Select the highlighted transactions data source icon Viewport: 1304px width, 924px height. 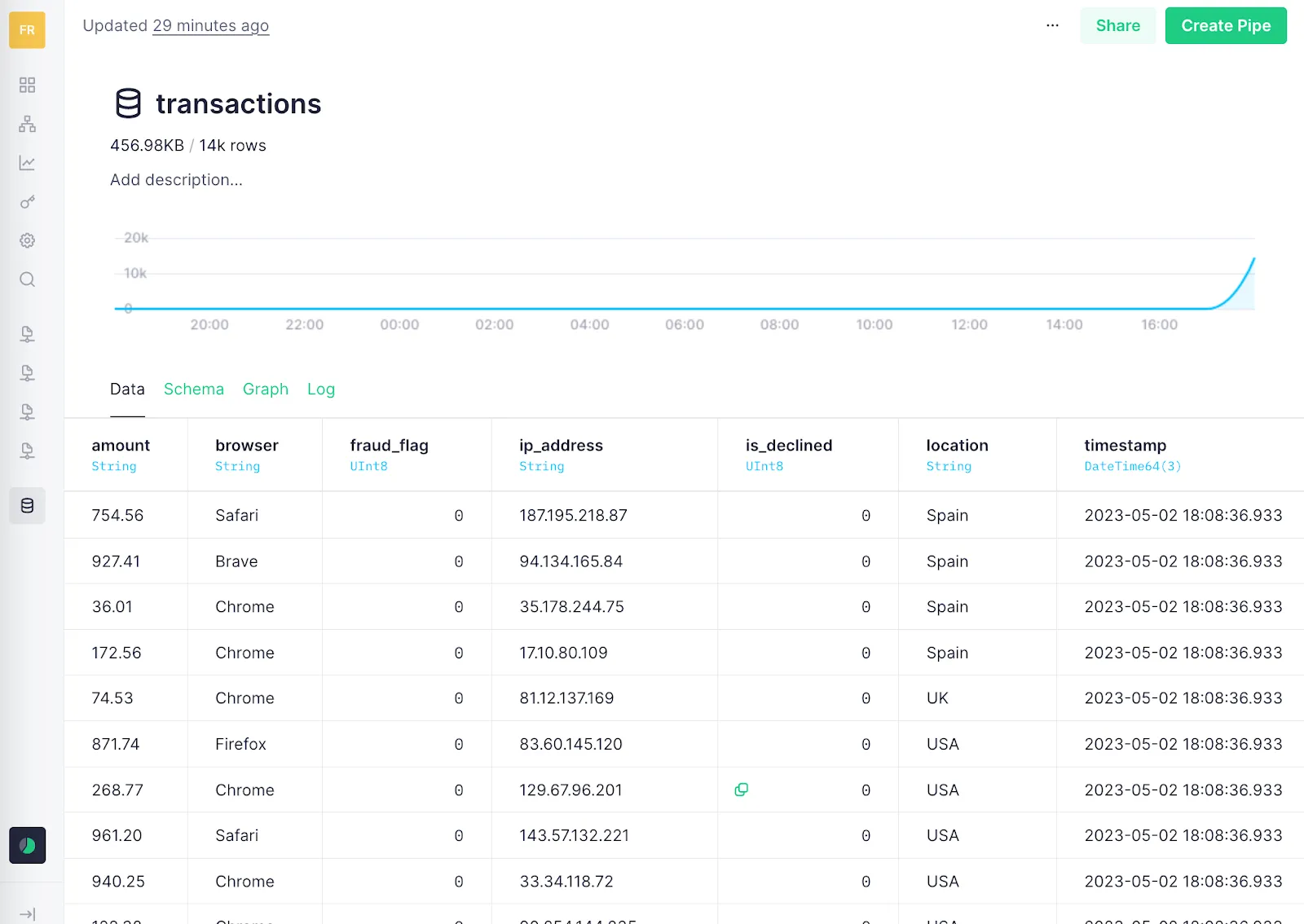[27, 505]
